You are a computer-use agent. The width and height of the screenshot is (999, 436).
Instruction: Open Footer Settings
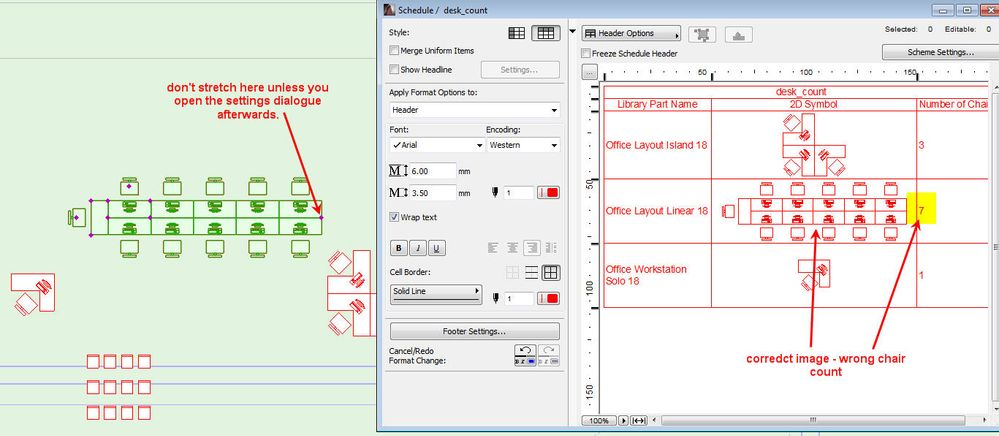(x=475, y=331)
